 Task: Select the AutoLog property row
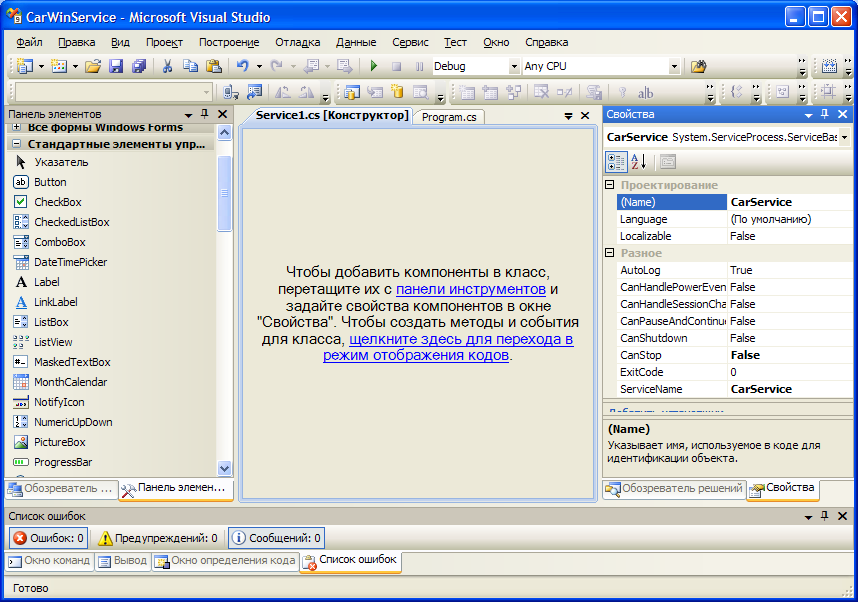click(733, 270)
